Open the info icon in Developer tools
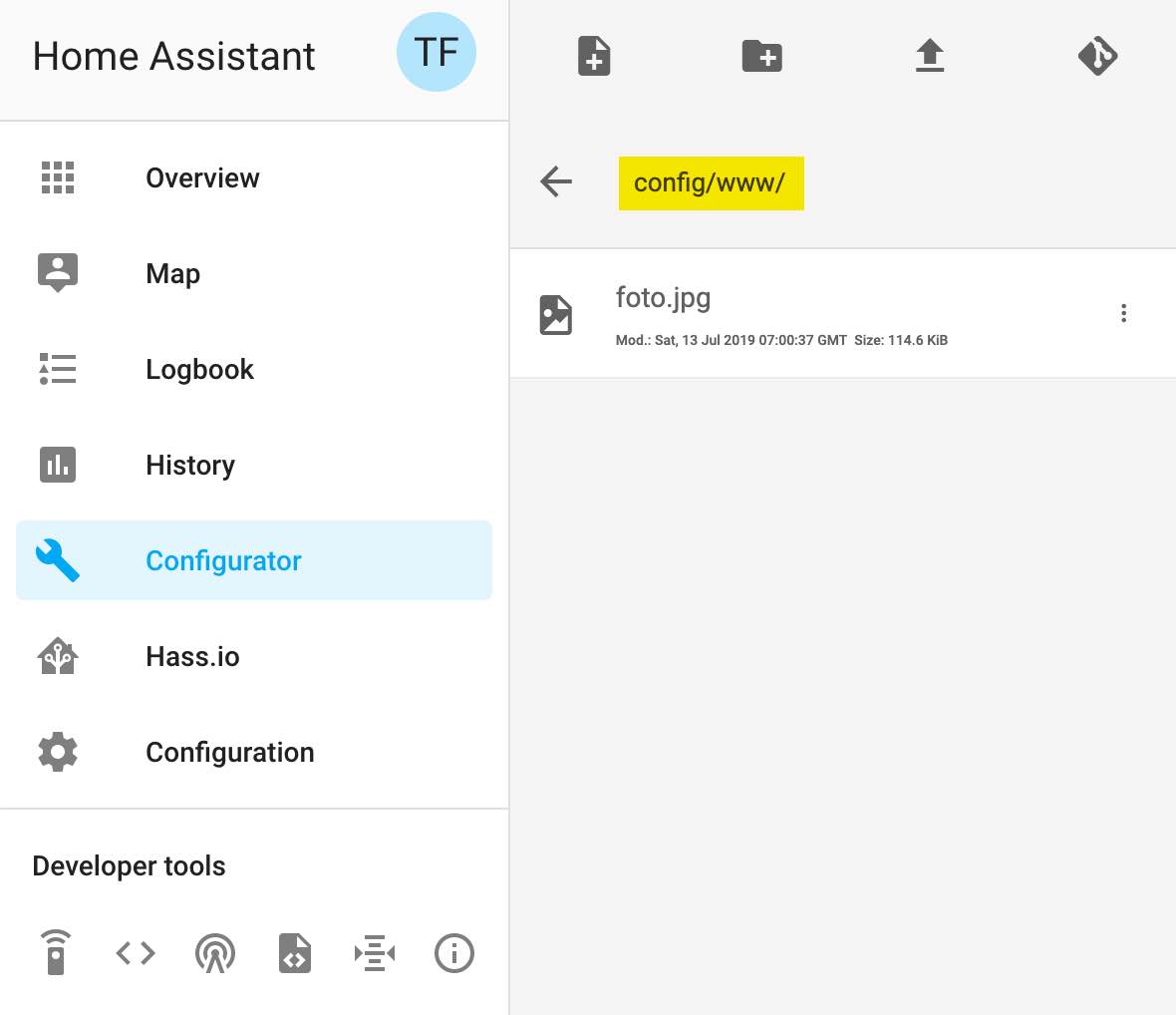The width and height of the screenshot is (1176, 1015). (x=454, y=953)
